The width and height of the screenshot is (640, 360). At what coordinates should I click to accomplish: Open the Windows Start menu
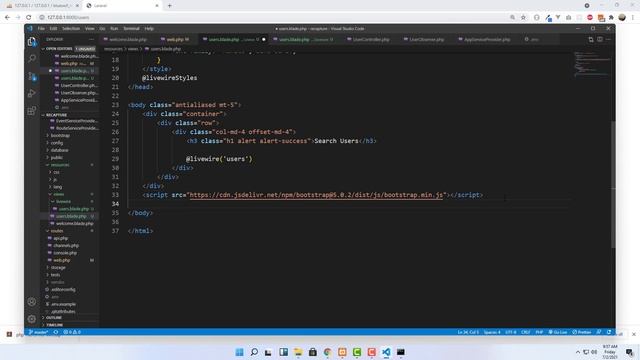pos(240,352)
